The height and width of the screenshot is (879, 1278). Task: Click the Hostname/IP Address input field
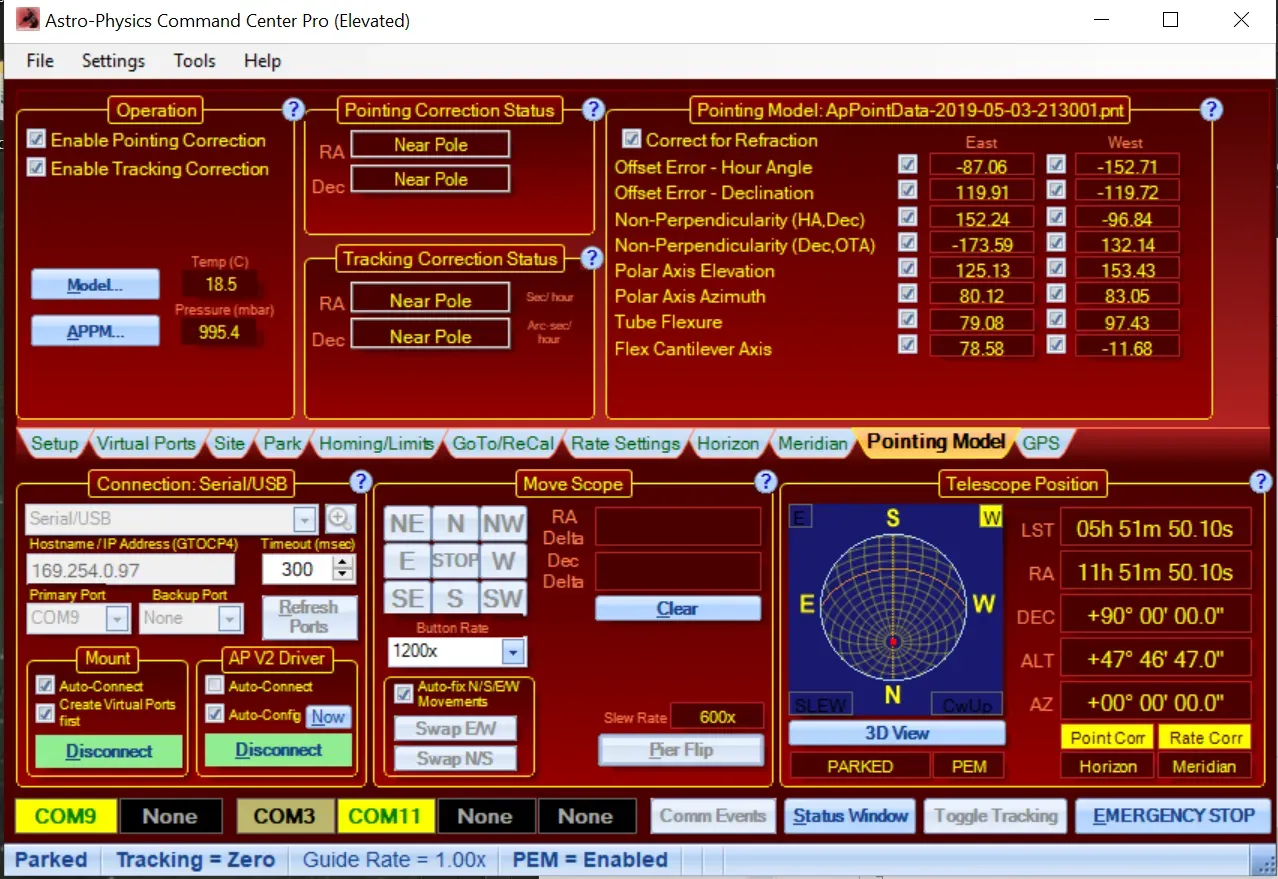130,570
